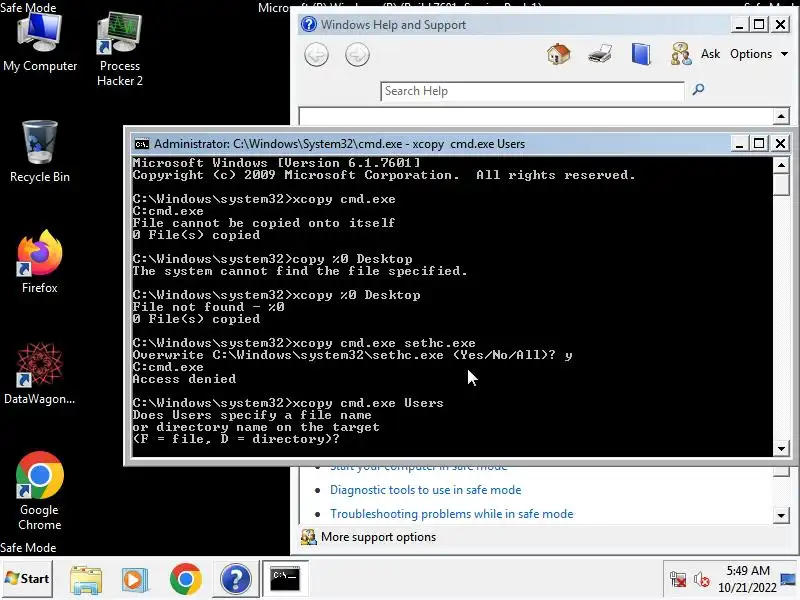Click the Ask label in Help toolbar
800x600 pixels.
pyautogui.click(x=710, y=54)
